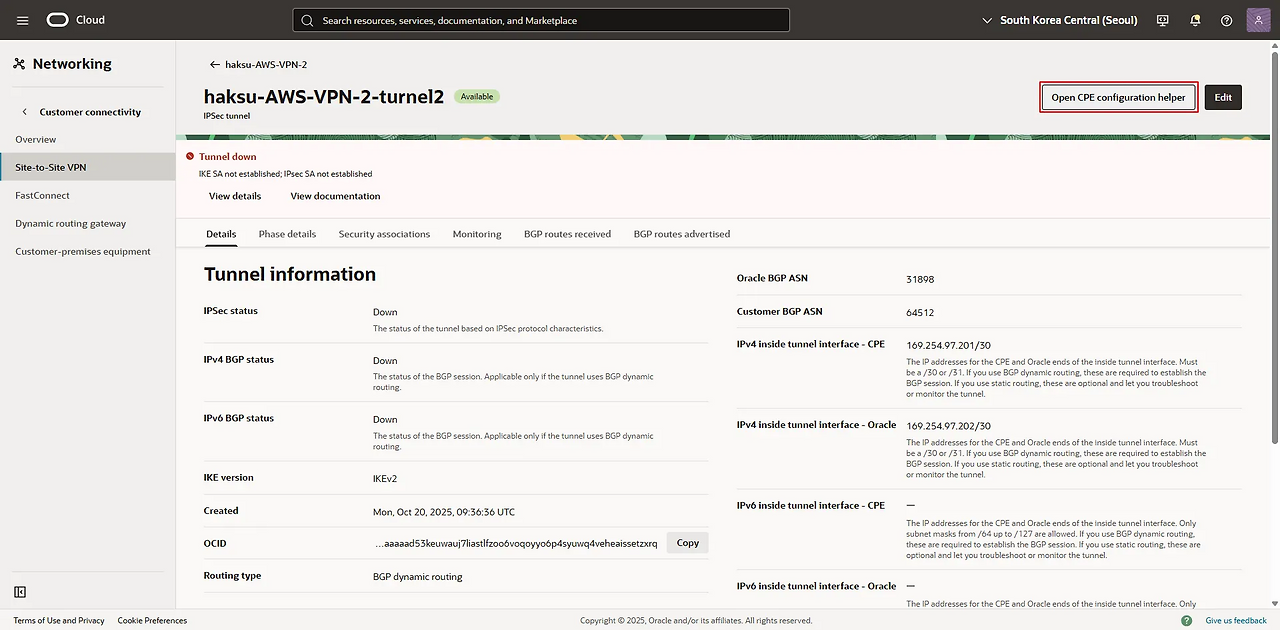The width and height of the screenshot is (1280, 630).
Task: Switch to the Phase details tab
Action: [x=287, y=234]
